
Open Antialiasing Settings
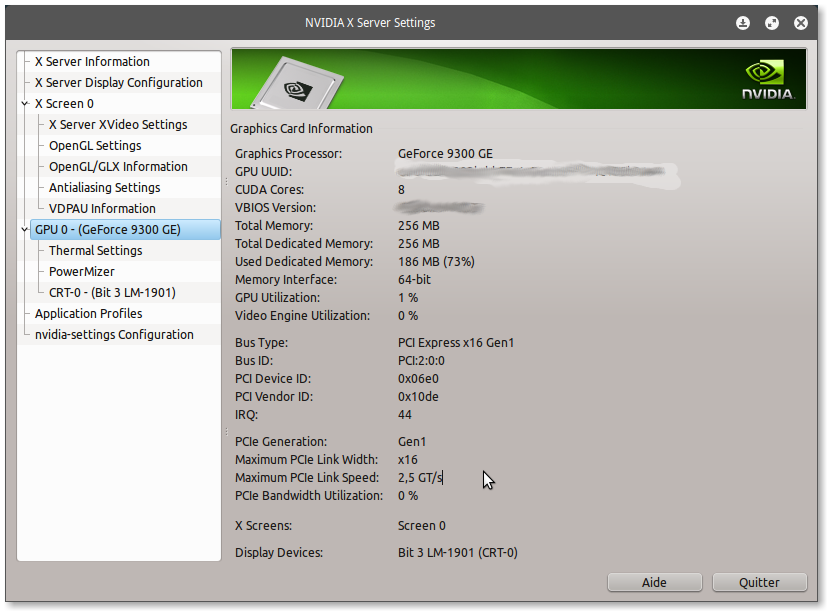pyautogui.click(x=104, y=188)
